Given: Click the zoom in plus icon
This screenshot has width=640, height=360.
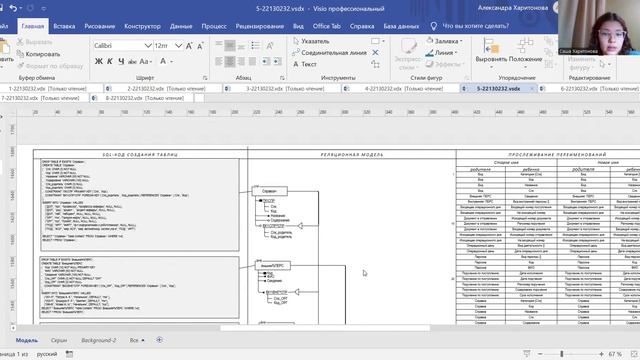Looking at the screenshot, I should pos(601,354).
